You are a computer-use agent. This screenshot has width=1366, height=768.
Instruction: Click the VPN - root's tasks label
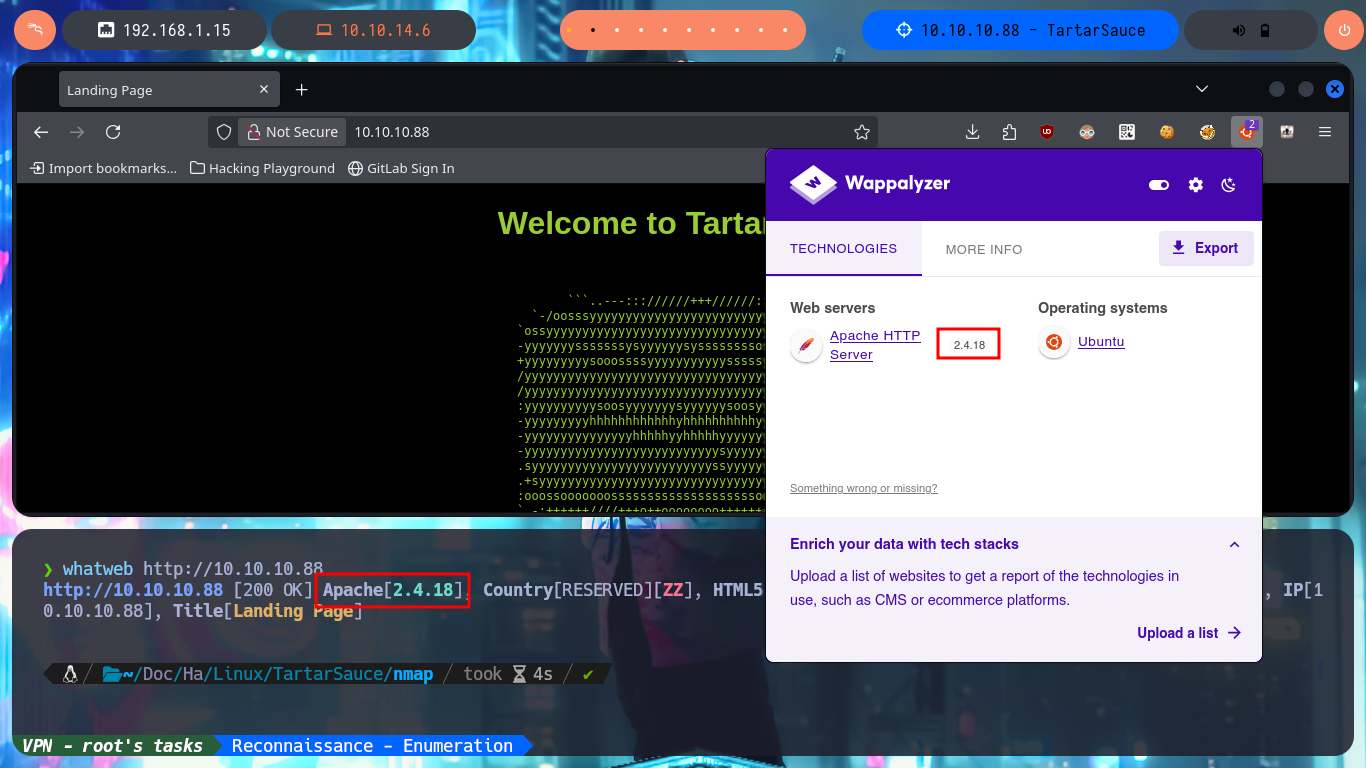pos(112,746)
